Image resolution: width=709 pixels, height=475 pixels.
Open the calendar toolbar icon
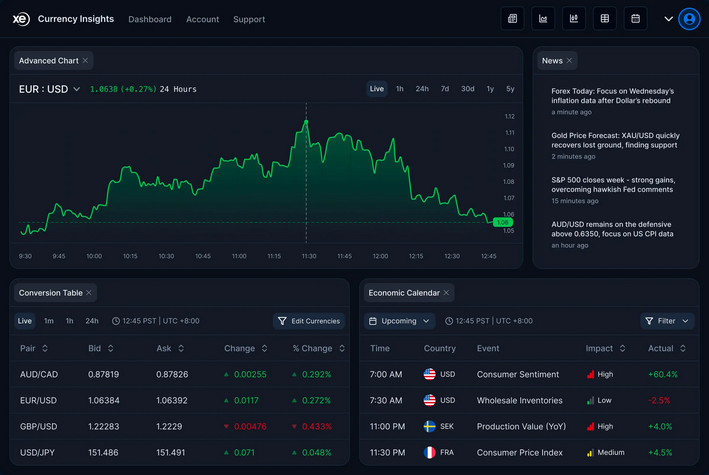635,19
